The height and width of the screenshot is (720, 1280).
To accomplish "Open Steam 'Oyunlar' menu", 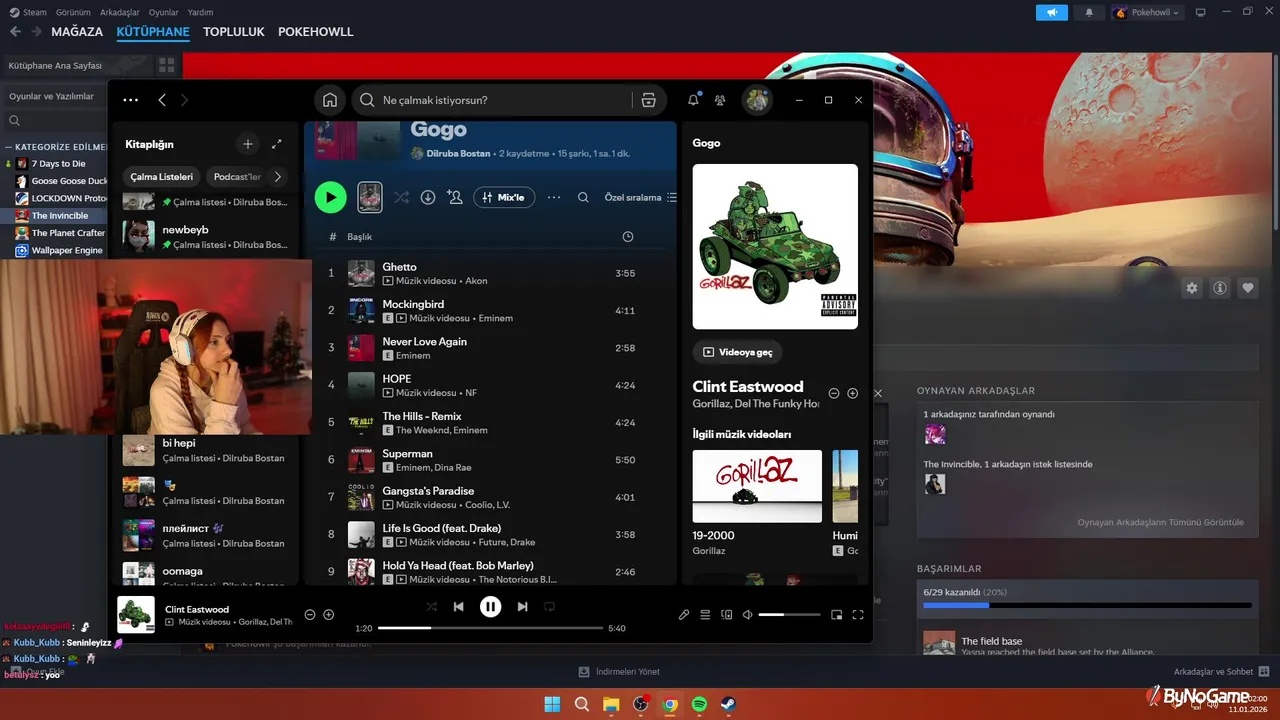I will (164, 12).
